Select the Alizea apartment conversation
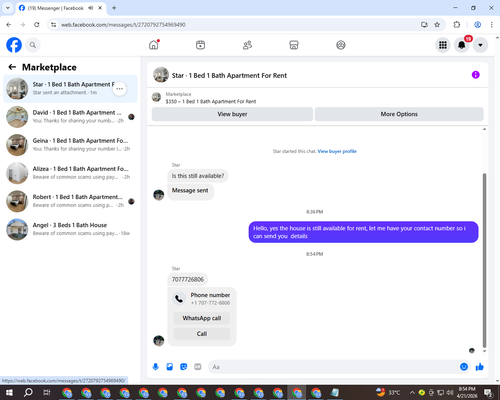 coord(70,173)
